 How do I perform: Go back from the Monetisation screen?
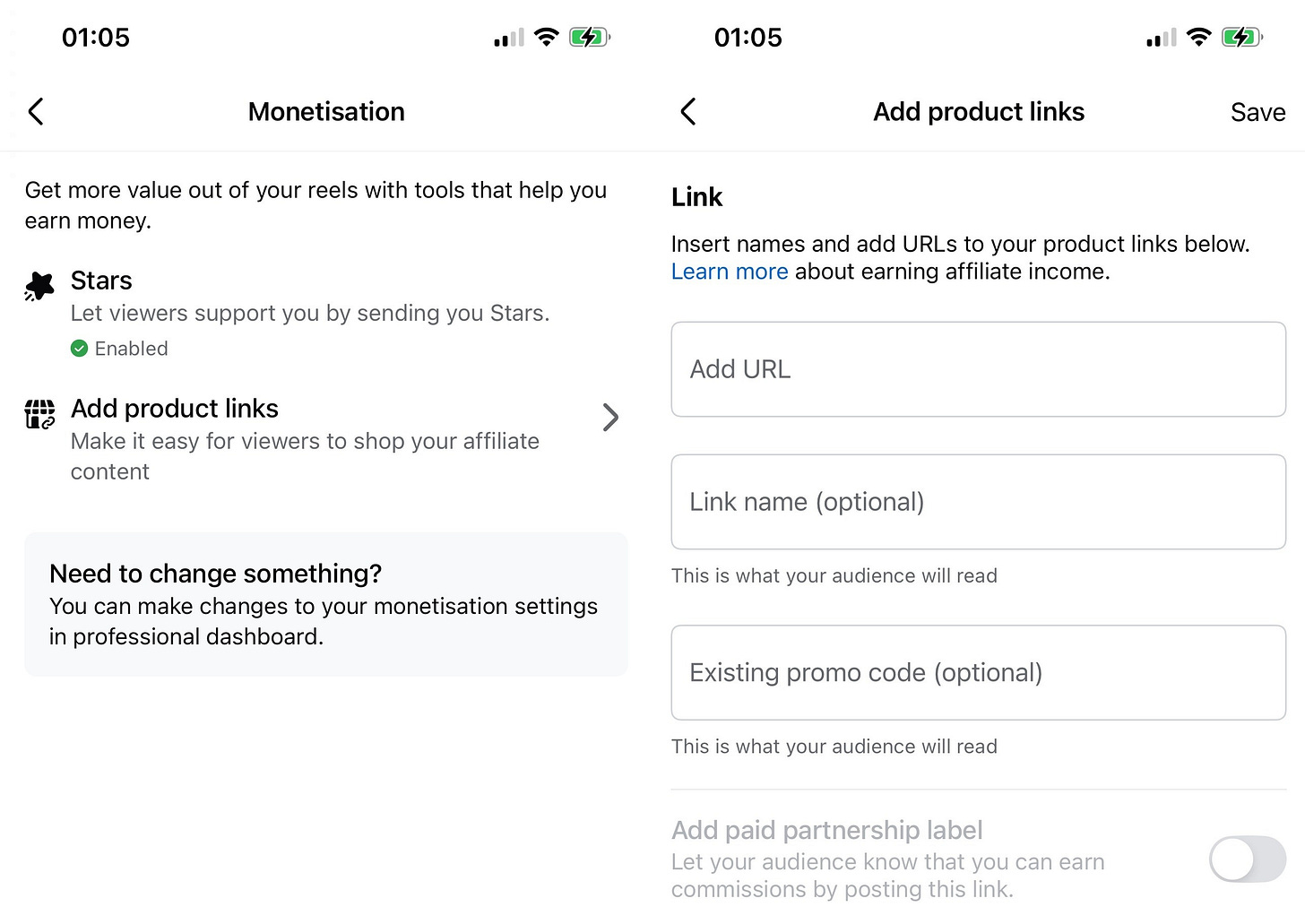click(x=36, y=112)
